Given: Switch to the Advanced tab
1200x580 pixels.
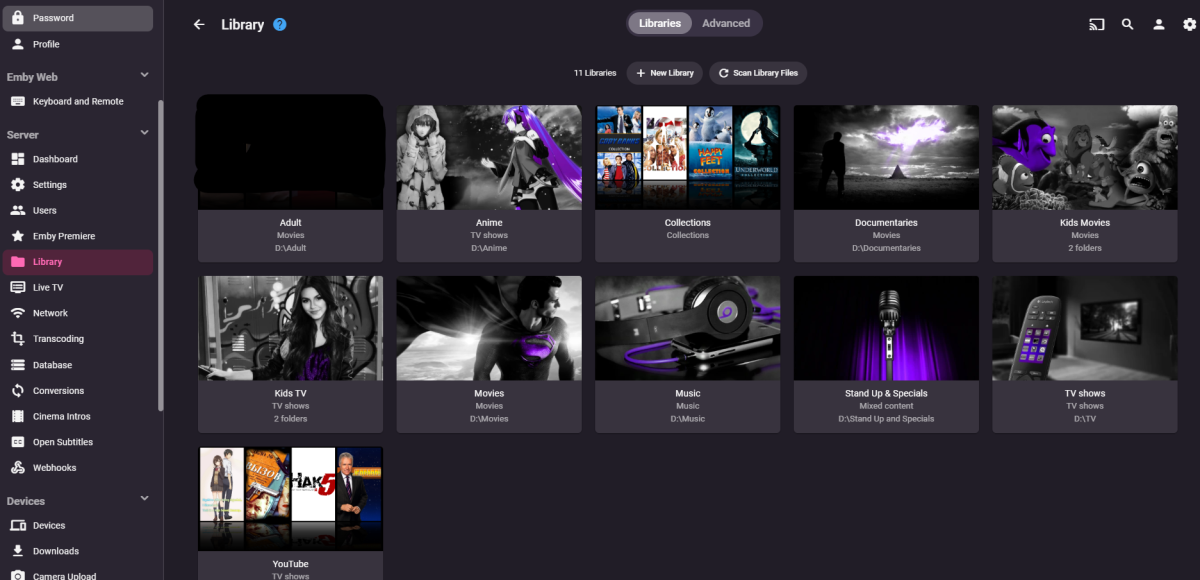Looking at the screenshot, I should 727,22.
